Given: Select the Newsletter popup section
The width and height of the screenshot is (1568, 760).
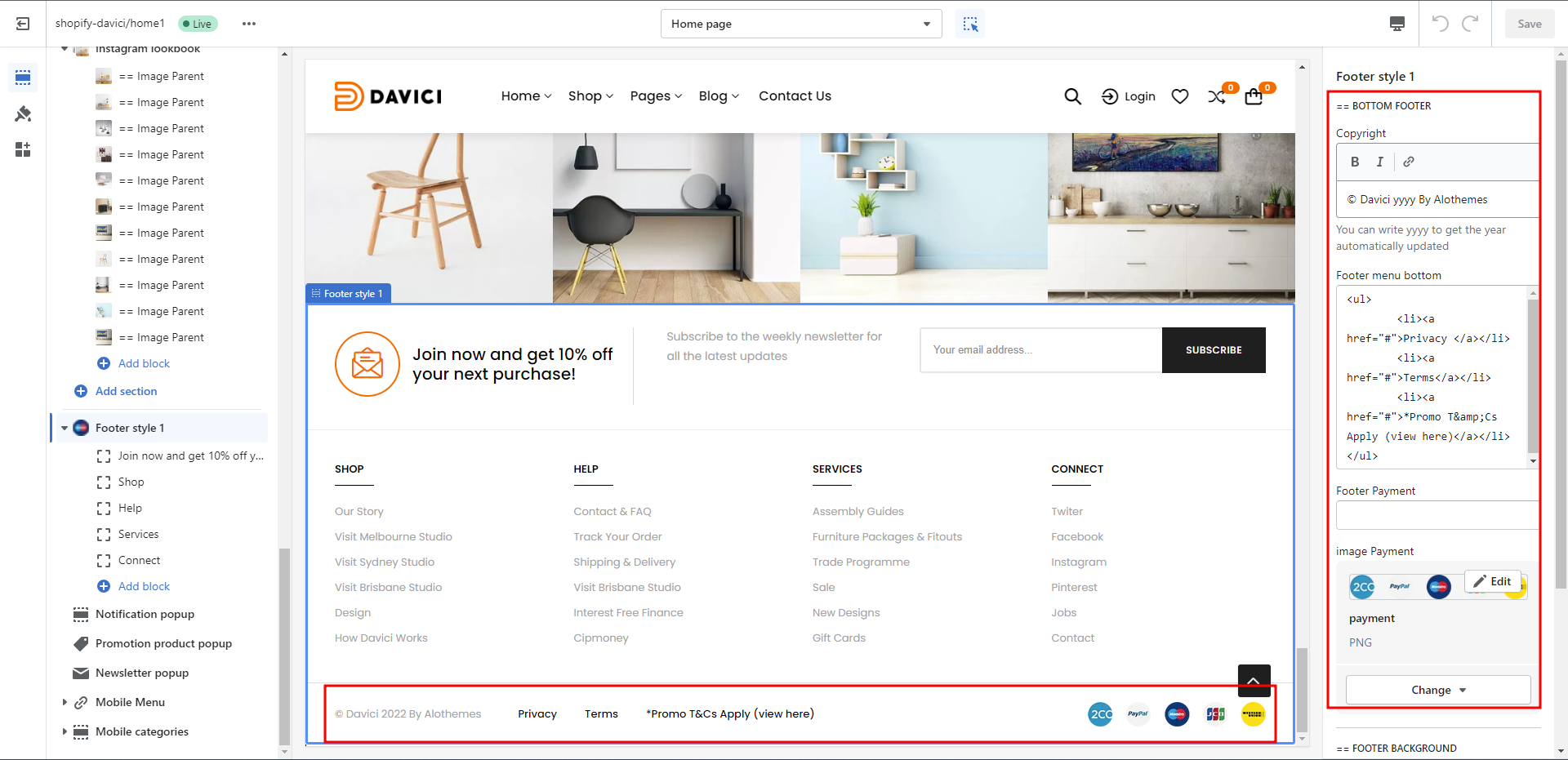Looking at the screenshot, I should 142,673.
